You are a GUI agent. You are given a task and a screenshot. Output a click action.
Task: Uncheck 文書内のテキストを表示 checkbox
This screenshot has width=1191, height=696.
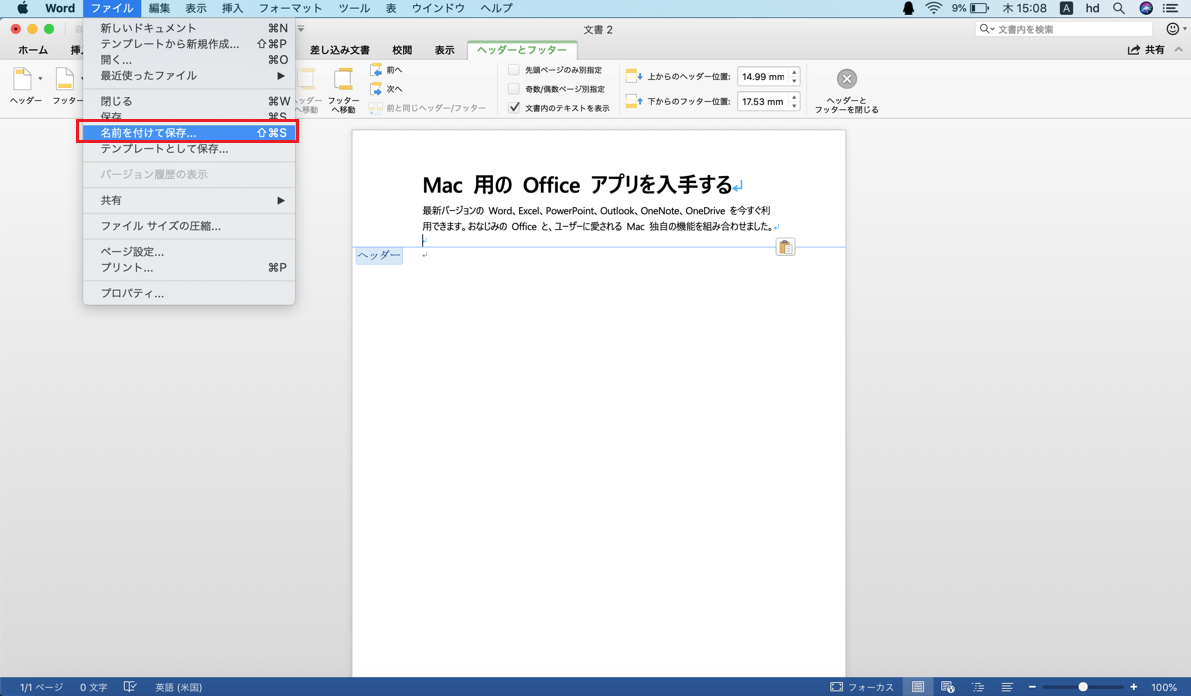(x=514, y=108)
